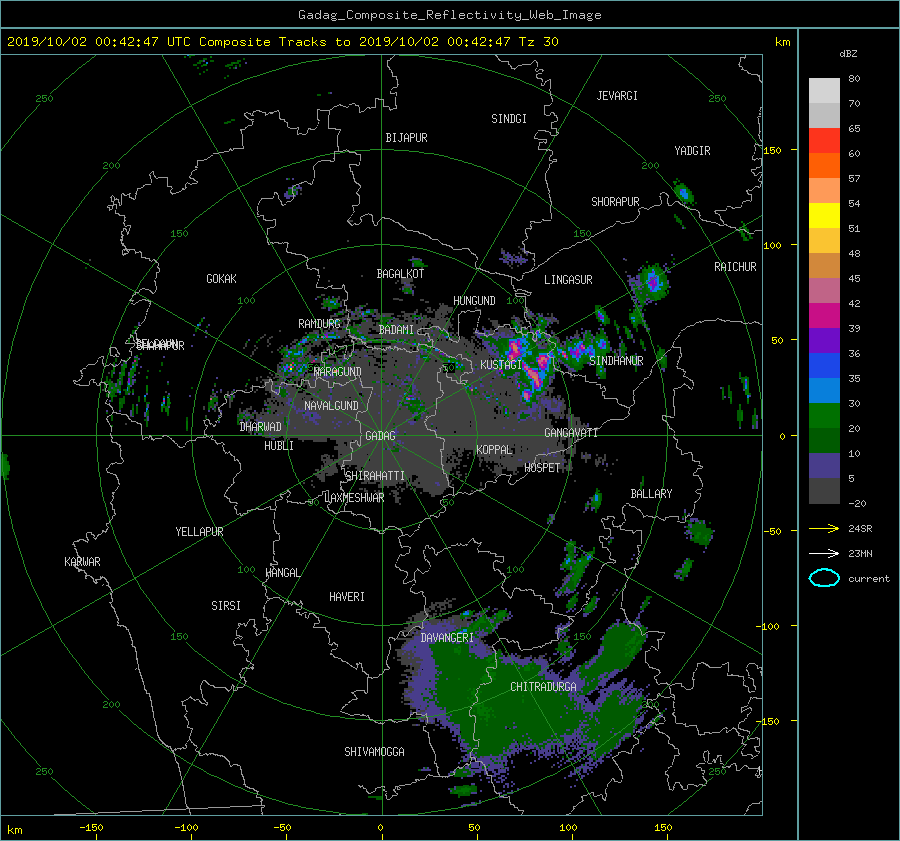The height and width of the screenshot is (841, 900).
Task: Select the KARWAR label
Action: click(x=82, y=562)
